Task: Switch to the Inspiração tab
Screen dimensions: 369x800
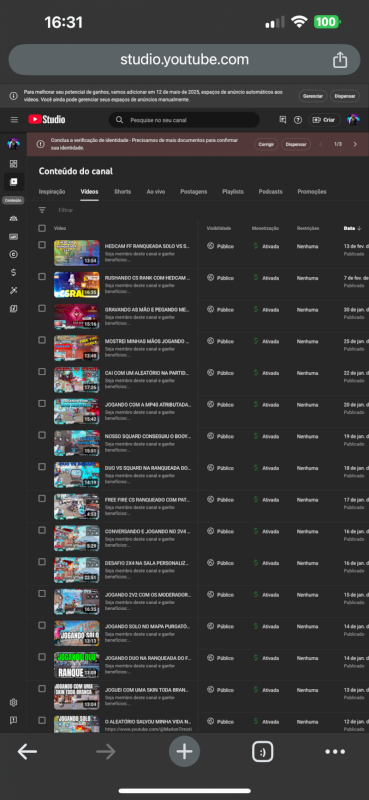Action: (x=52, y=192)
